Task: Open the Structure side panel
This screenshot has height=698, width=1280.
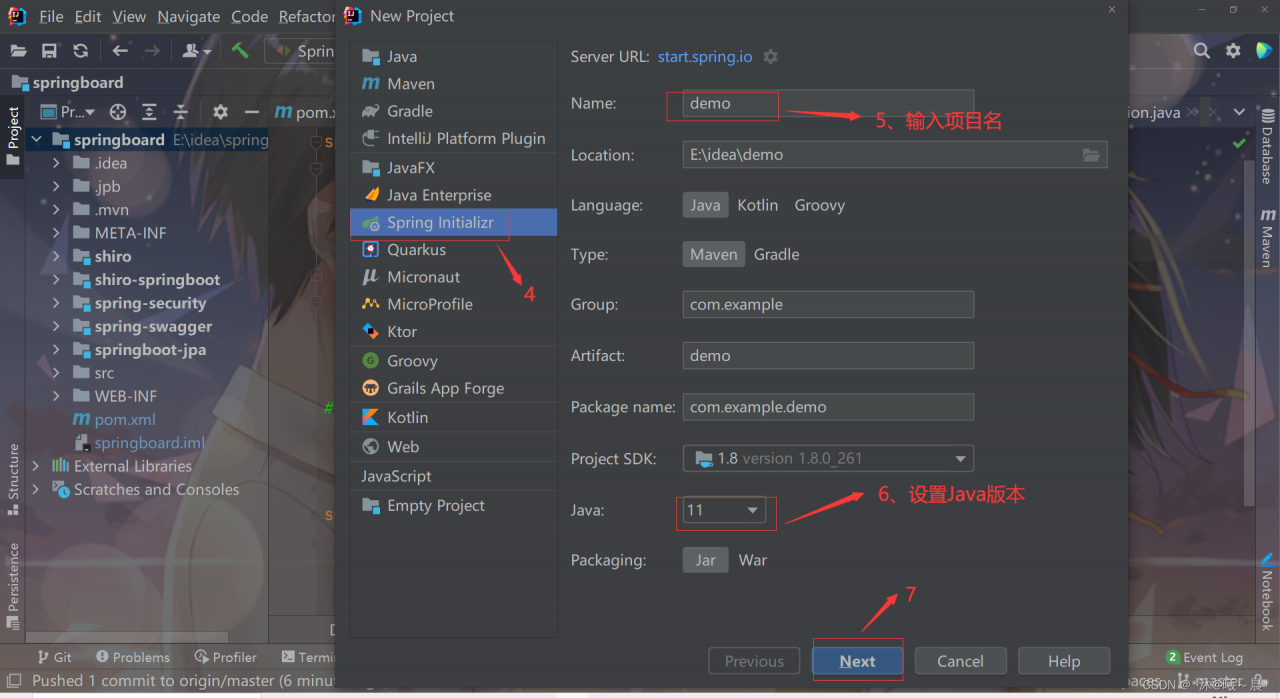Action: [13, 479]
